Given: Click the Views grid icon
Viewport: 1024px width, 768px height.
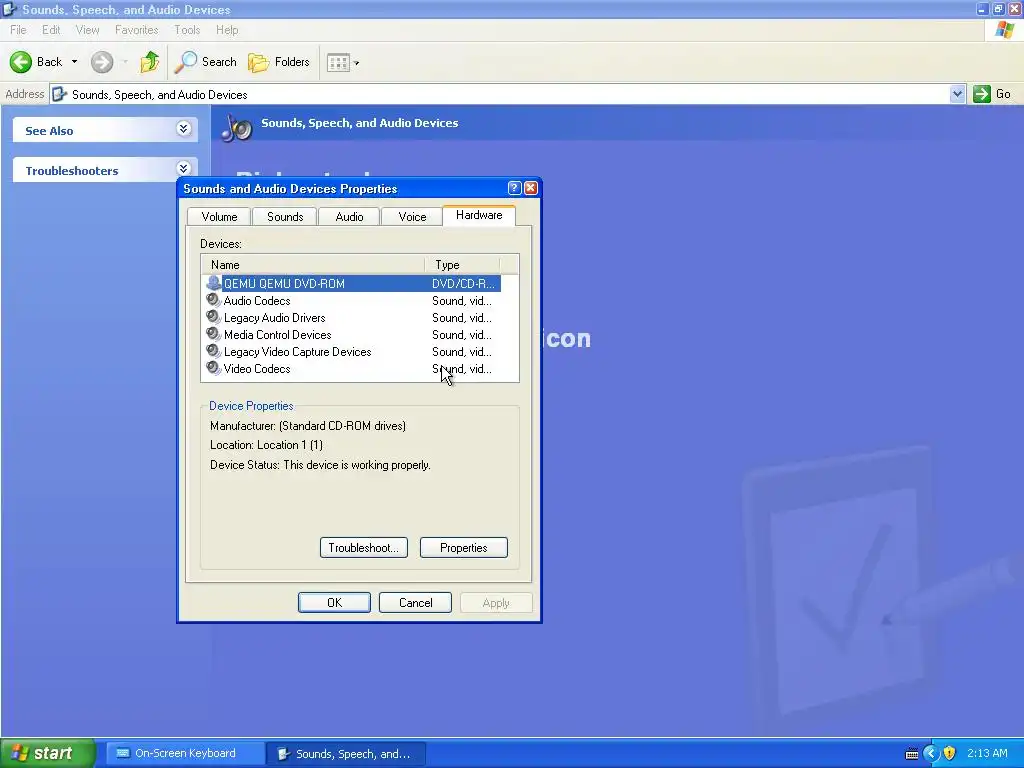Looking at the screenshot, I should pos(338,63).
